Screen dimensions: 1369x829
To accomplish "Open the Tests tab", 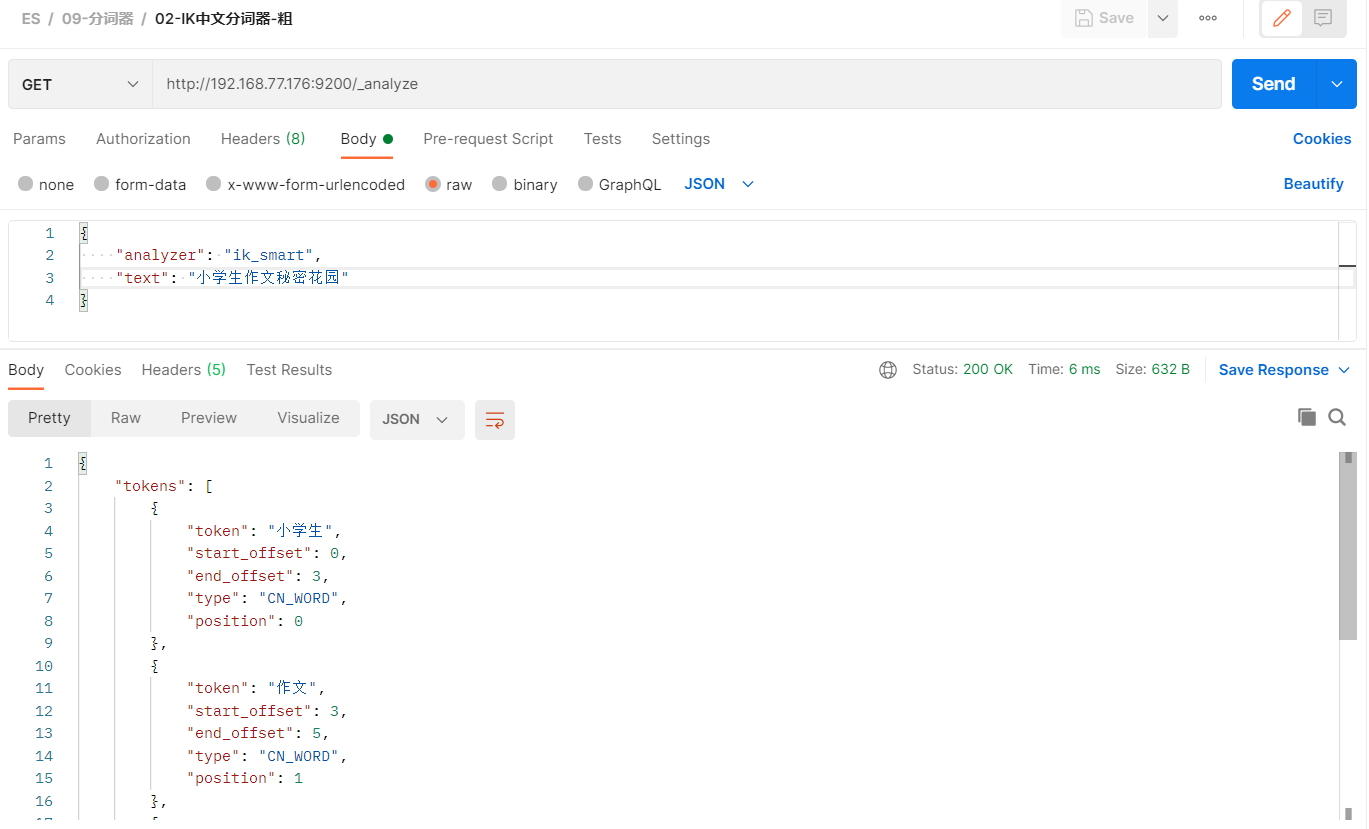I will coord(602,139).
